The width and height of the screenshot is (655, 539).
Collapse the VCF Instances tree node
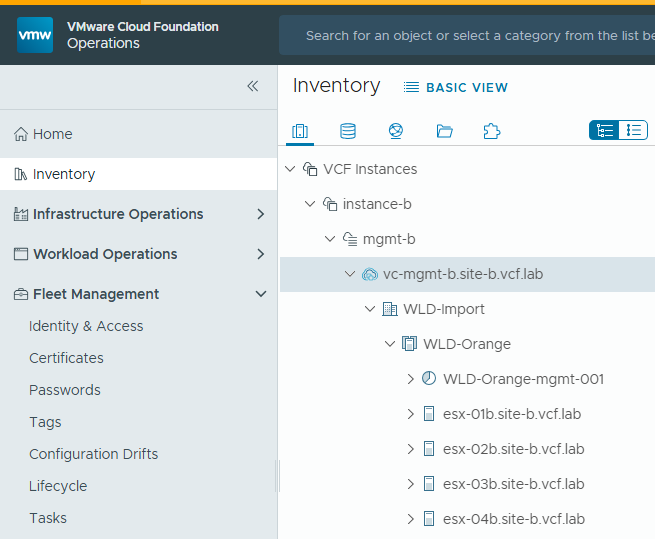pos(290,169)
